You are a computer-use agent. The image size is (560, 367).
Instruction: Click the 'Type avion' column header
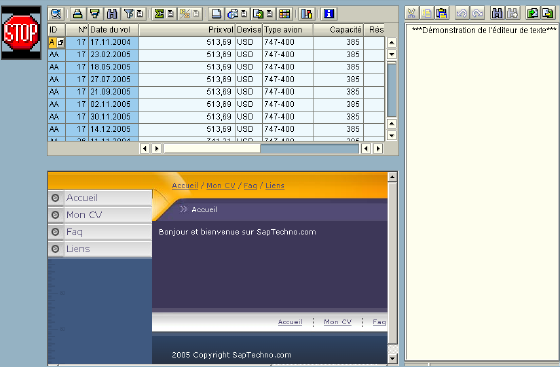pos(288,30)
